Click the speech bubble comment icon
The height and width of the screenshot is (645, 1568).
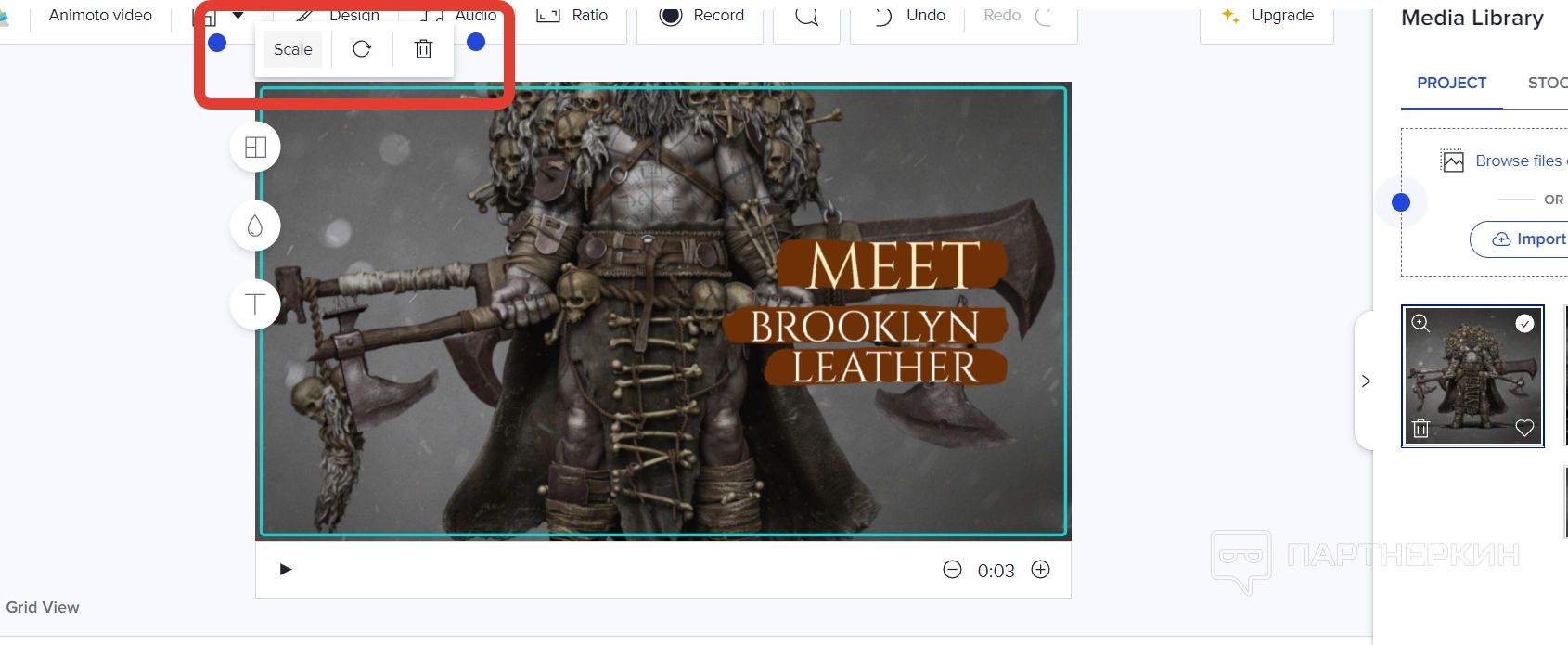807,16
